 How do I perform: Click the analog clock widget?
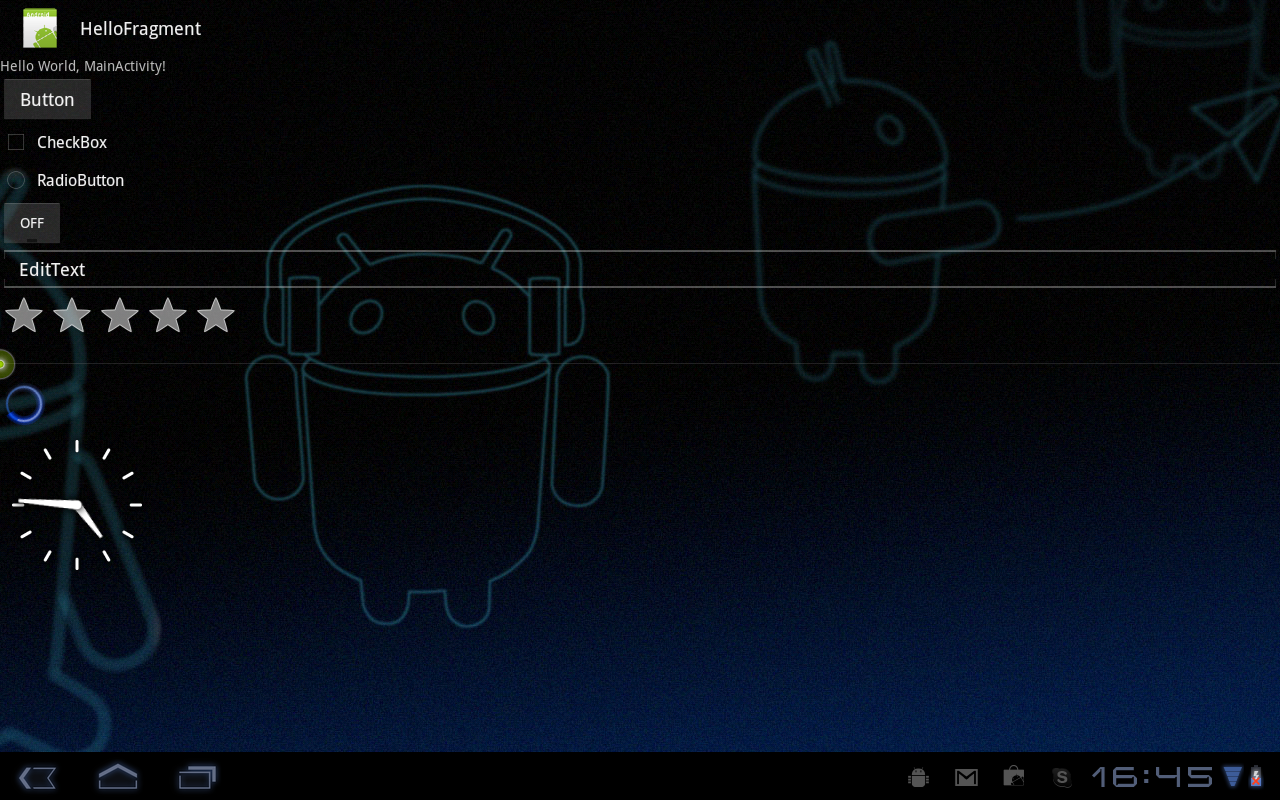[77, 505]
